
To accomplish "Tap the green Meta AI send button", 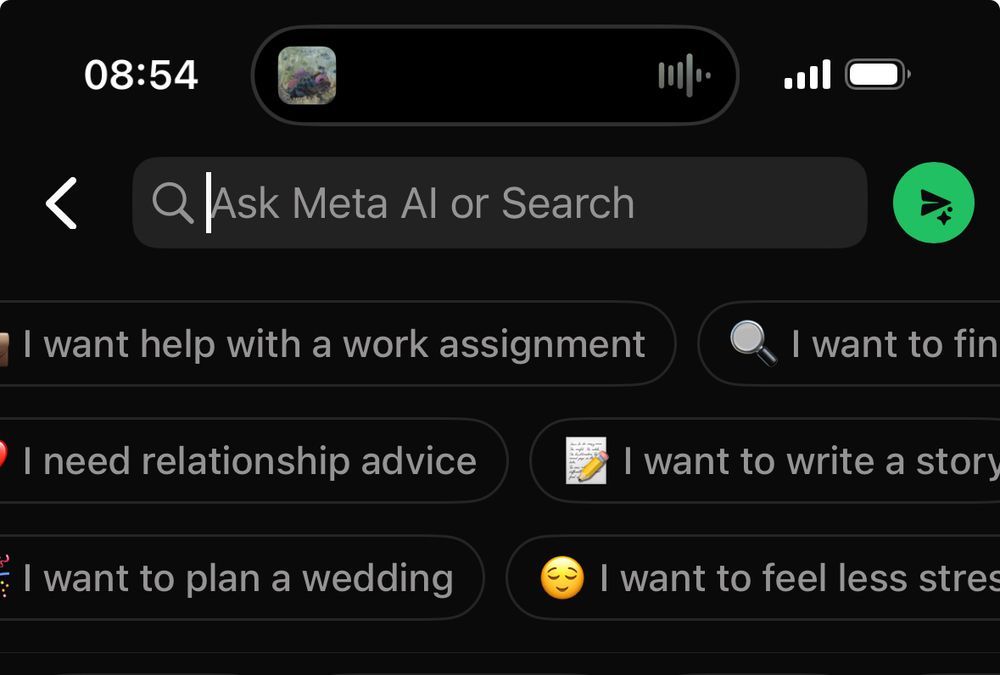I will pos(934,203).
